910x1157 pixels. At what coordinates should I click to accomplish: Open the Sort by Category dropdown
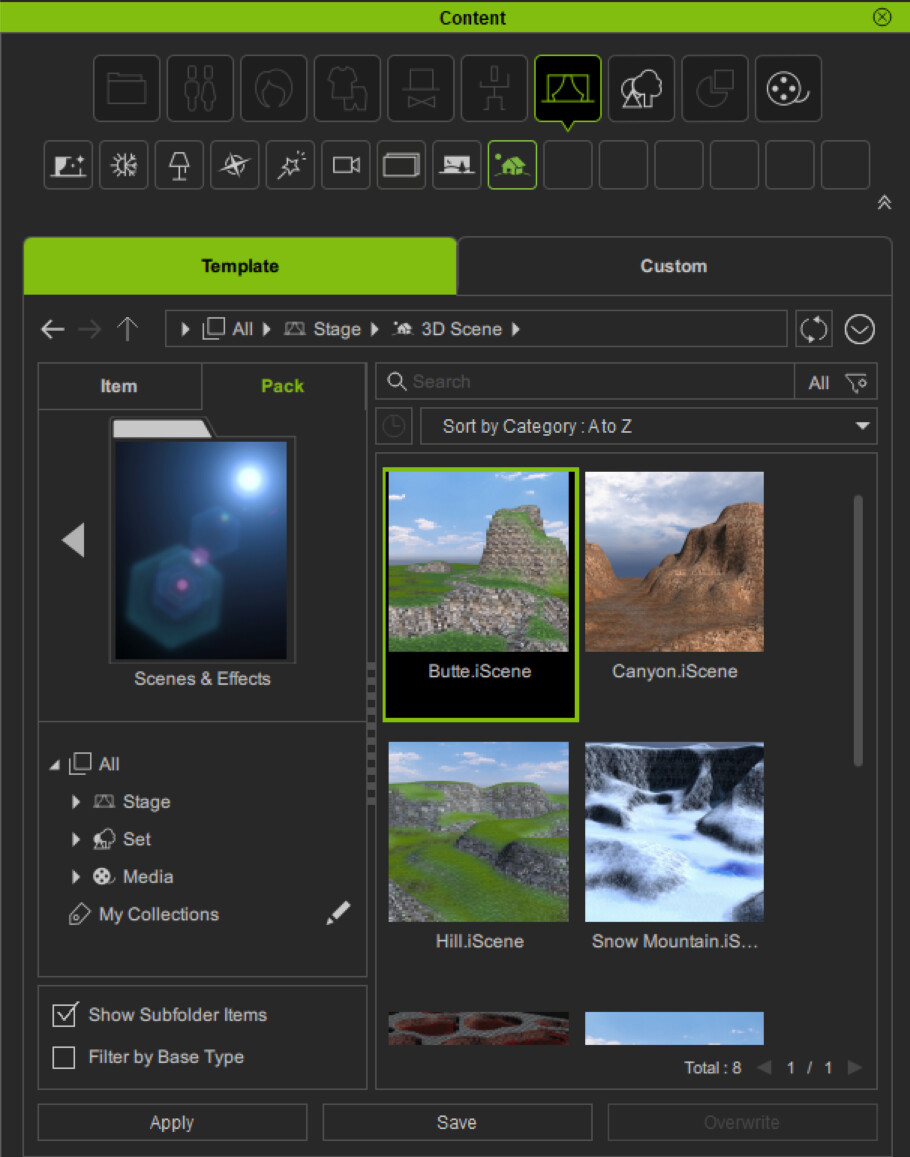648,426
